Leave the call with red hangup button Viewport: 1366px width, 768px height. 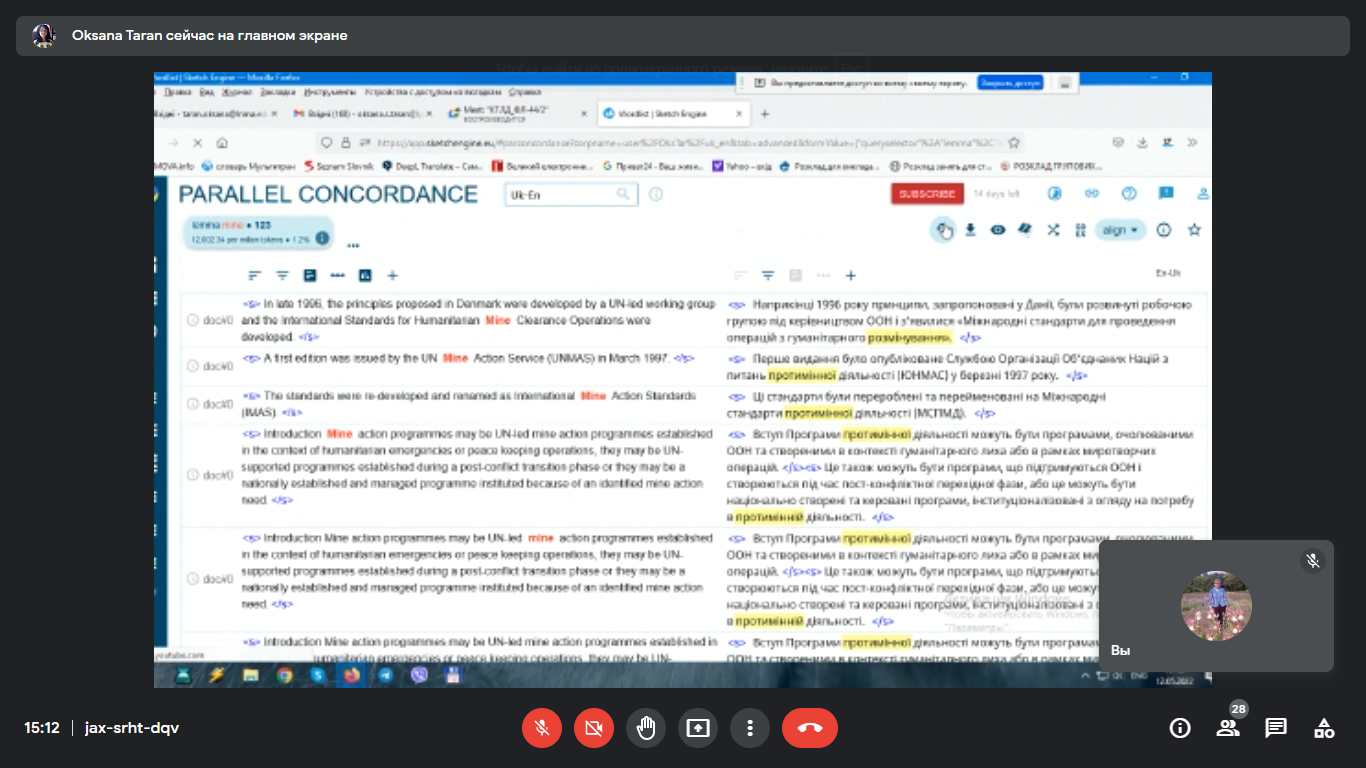[810, 728]
